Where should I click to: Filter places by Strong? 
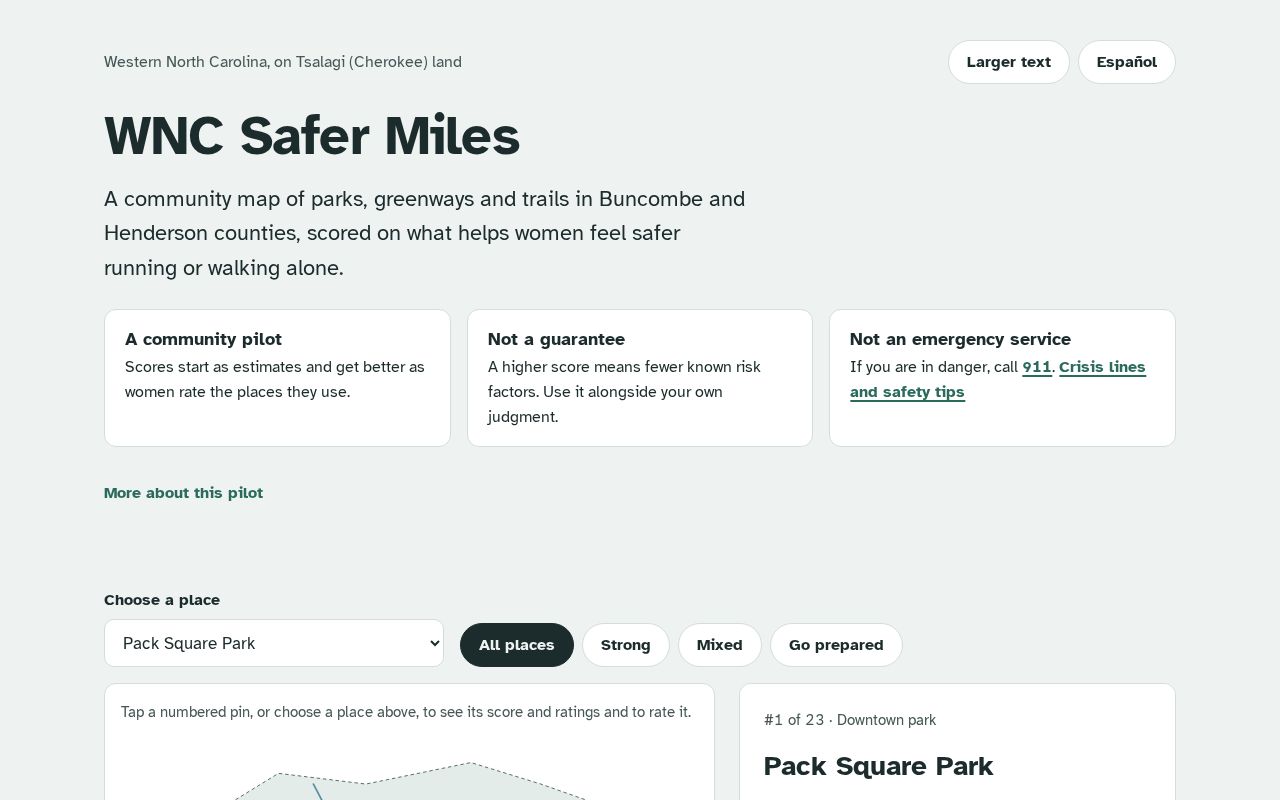tap(626, 645)
